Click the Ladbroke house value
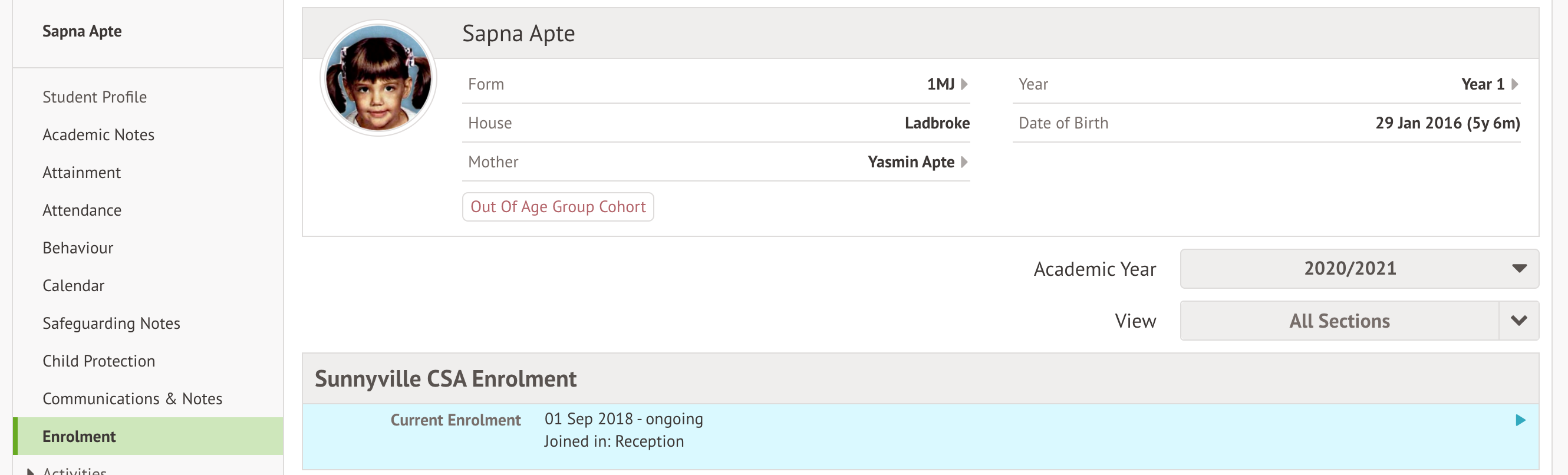The width and height of the screenshot is (1568, 475). [x=937, y=123]
